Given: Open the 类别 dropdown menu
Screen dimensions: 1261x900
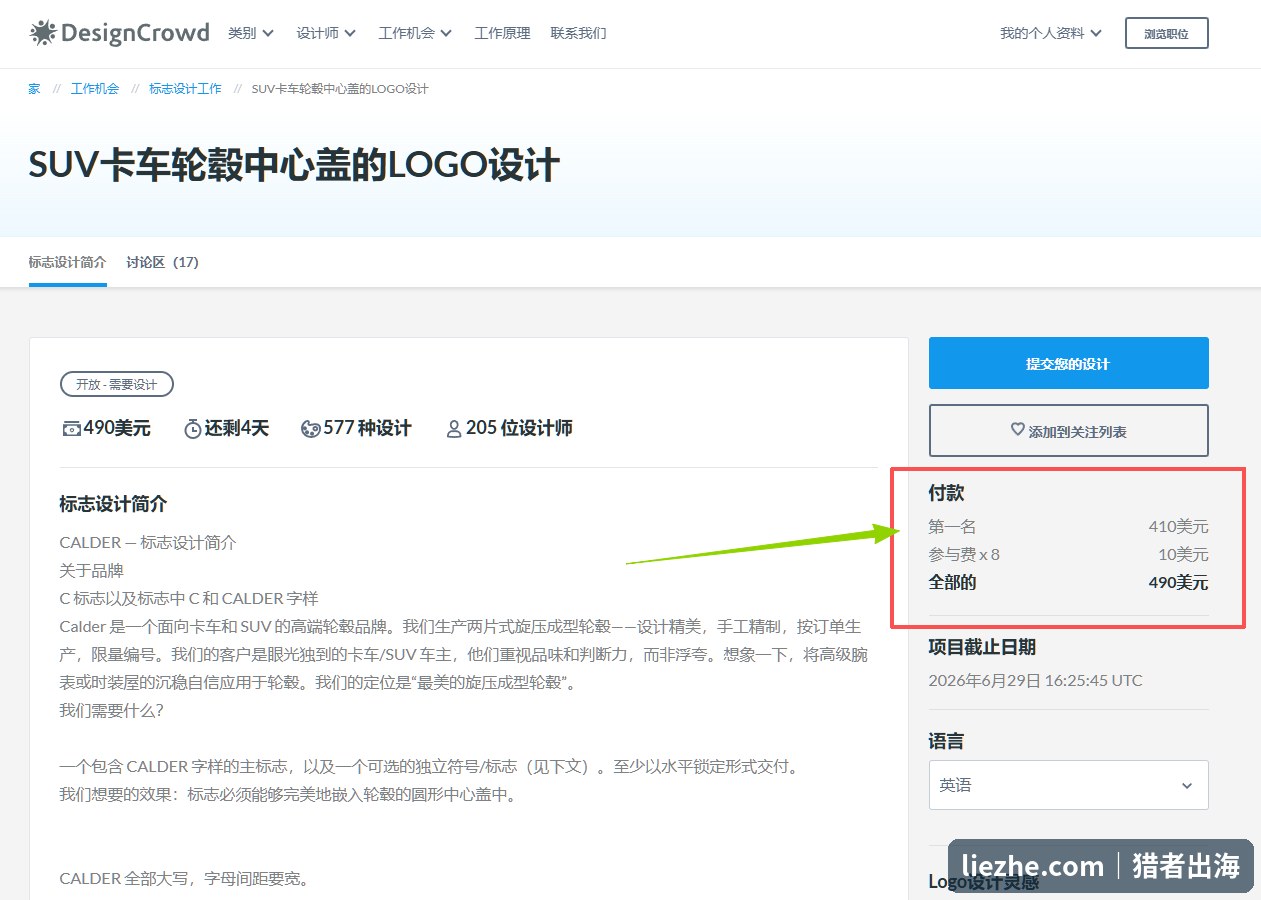Looking at the screenshot, I should tap(251, 33).
